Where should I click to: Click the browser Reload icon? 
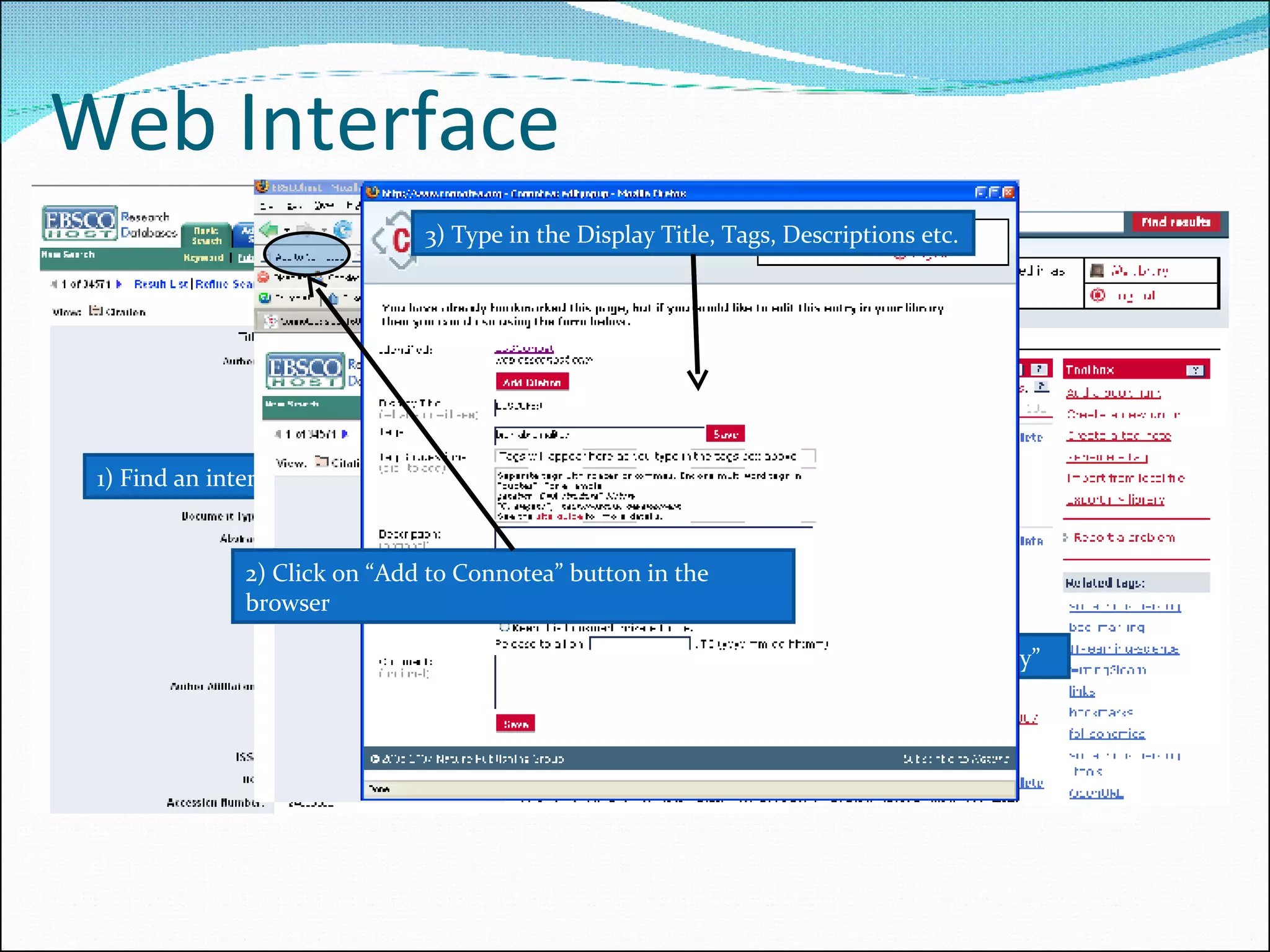(342, 230)
